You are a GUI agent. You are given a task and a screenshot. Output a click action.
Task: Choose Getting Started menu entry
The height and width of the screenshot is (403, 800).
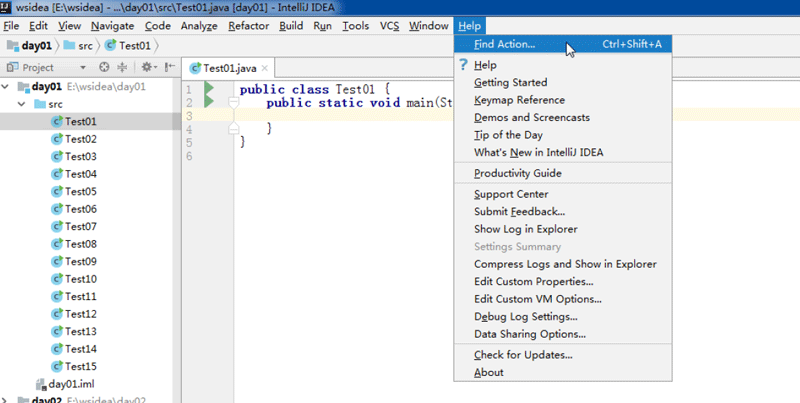point(563,82)
